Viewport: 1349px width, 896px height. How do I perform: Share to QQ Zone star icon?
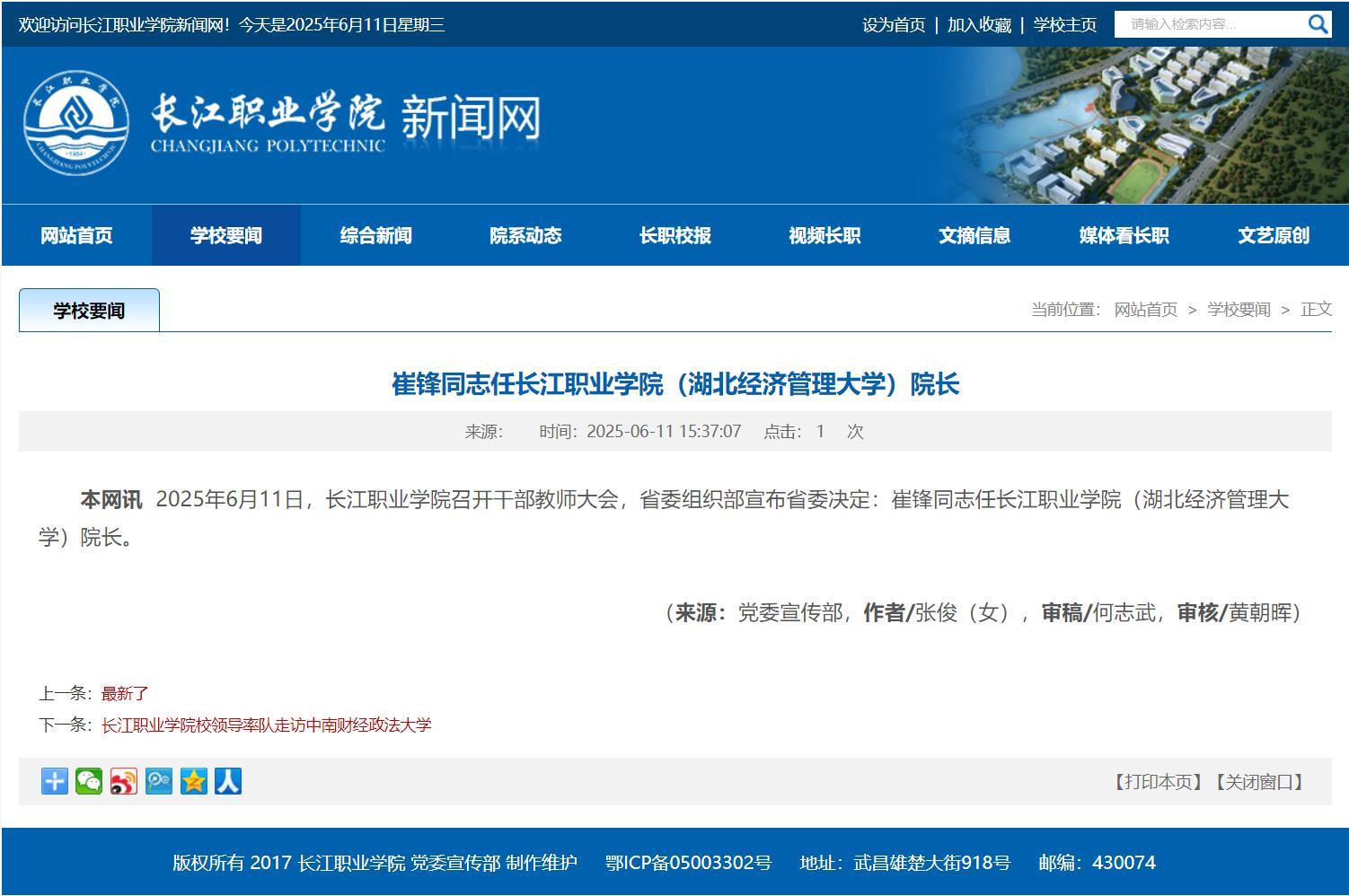point(193,781)
